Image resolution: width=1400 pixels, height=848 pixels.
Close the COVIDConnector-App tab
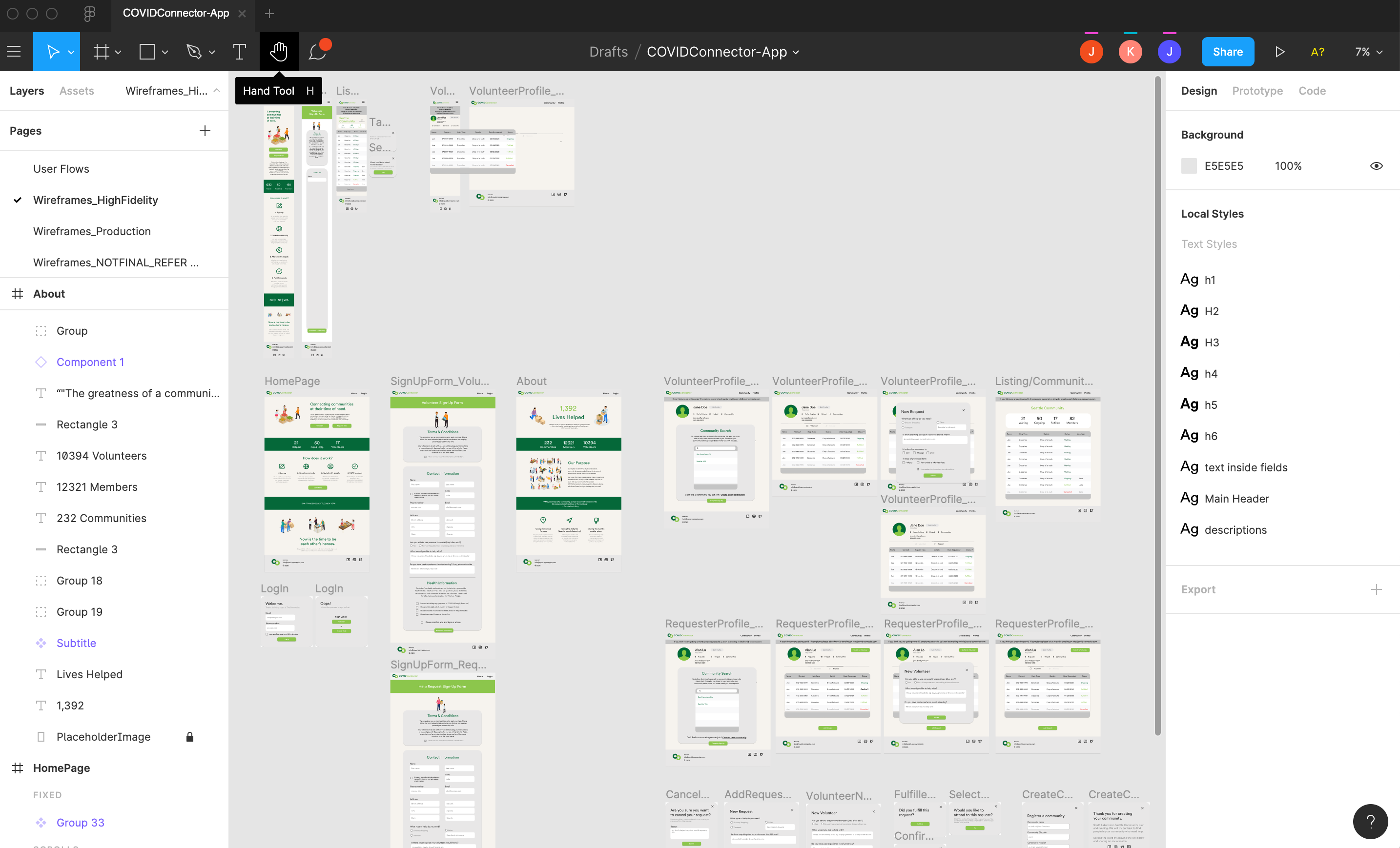click(x=242, y=14)
